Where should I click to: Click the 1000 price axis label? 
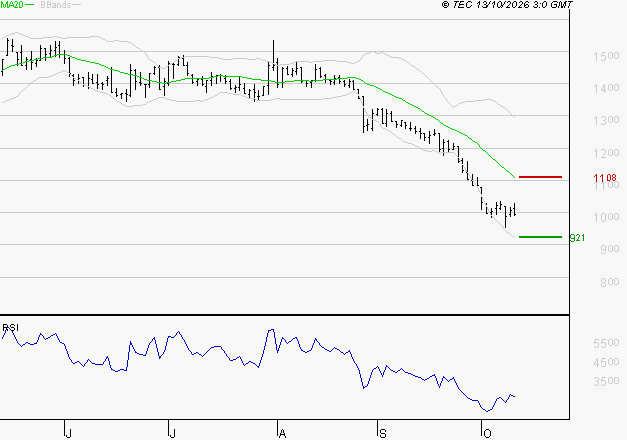coord(606,217)
